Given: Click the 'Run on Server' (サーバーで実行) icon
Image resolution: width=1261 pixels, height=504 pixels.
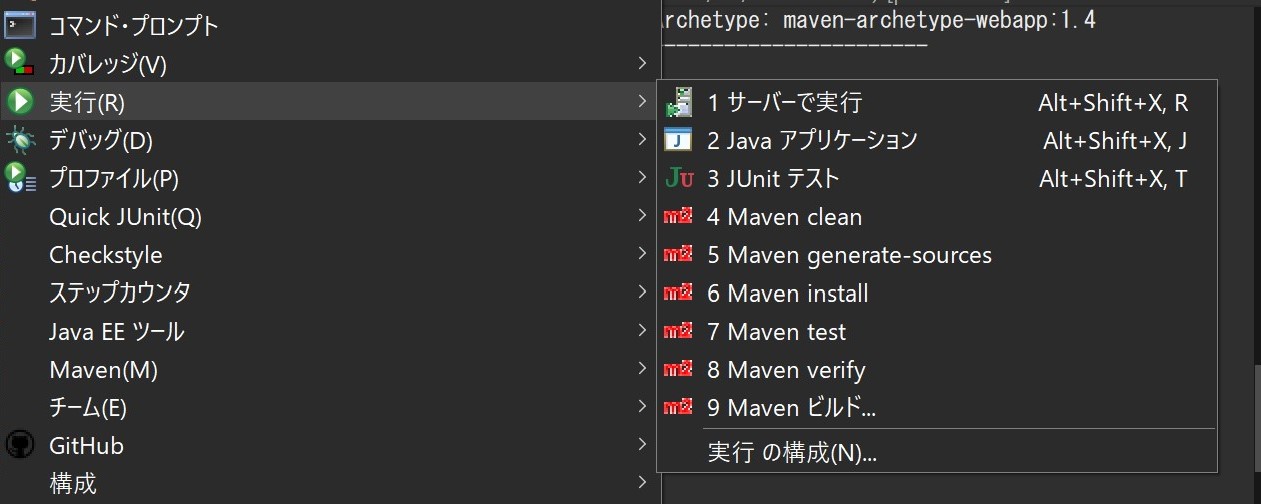Looking at the screenshot, I should [679, 102].
